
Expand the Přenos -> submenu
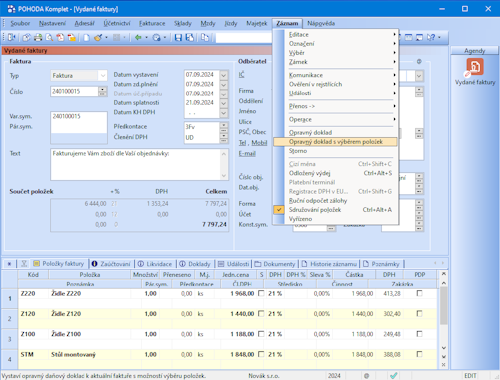click(x=336, y=106)
